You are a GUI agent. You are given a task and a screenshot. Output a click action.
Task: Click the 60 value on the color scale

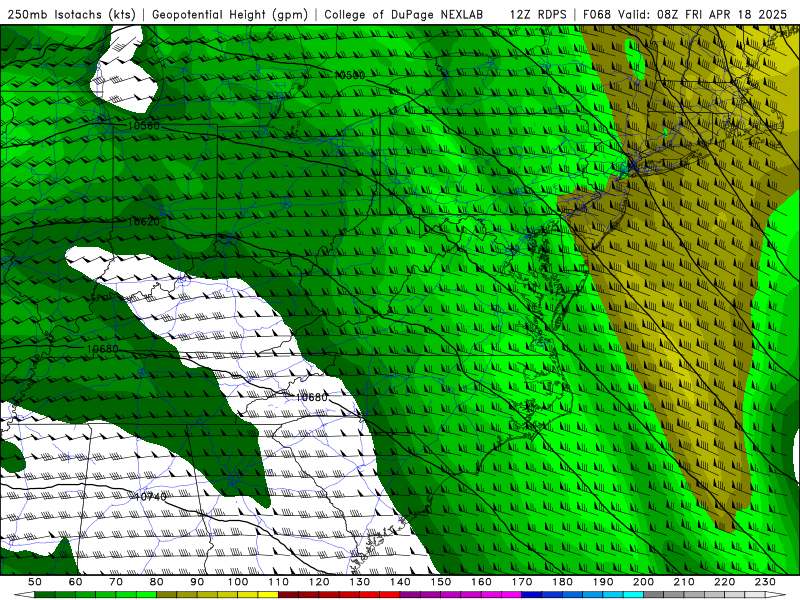tap(76, 582)
